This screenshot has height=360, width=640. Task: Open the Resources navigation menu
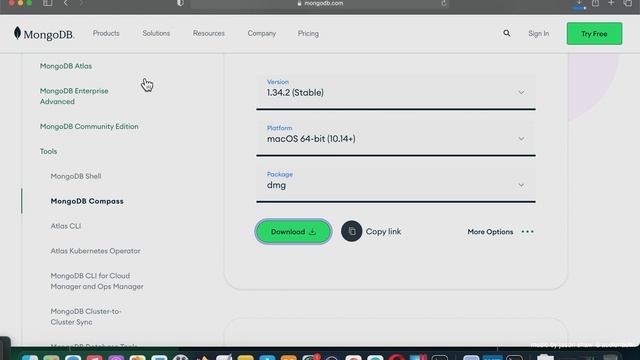click(209, 33)
